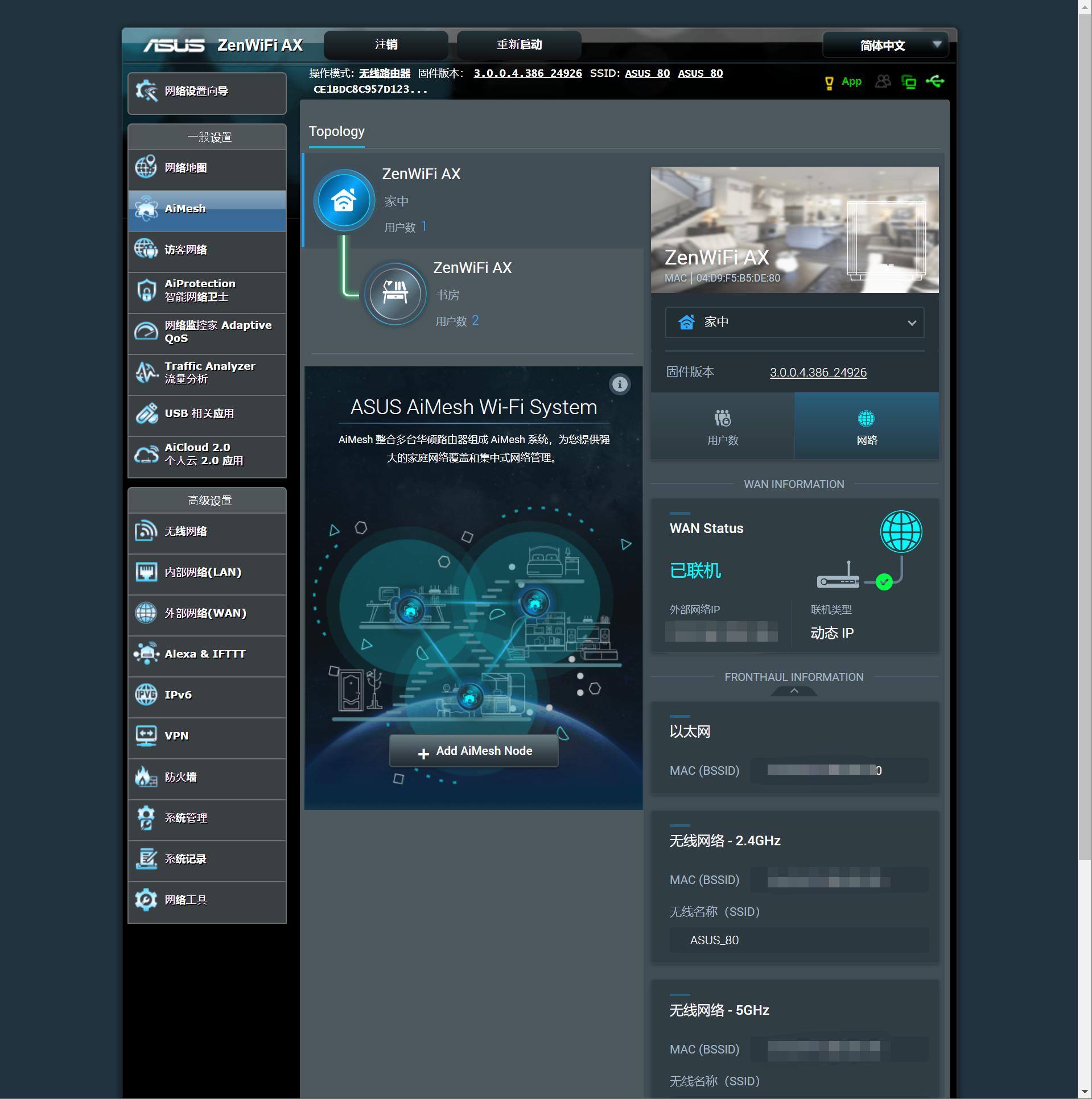Image resolution: width=1092 pixels, height=1099 pixels.
Task: Click the 家中 user count 1
Action: pos(424,226)
